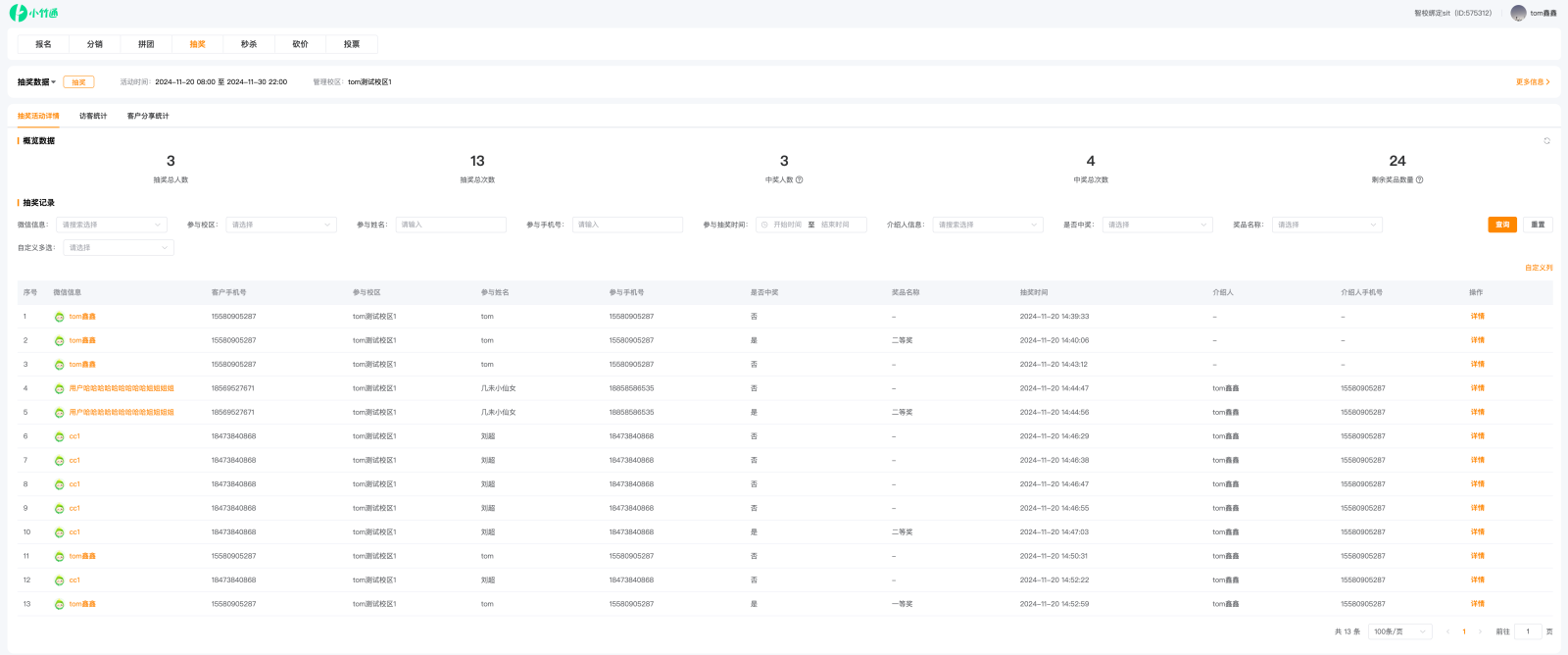Click the 一等奖 prize cell in row 13
1568x655 pixels.
tap(902, 605)
